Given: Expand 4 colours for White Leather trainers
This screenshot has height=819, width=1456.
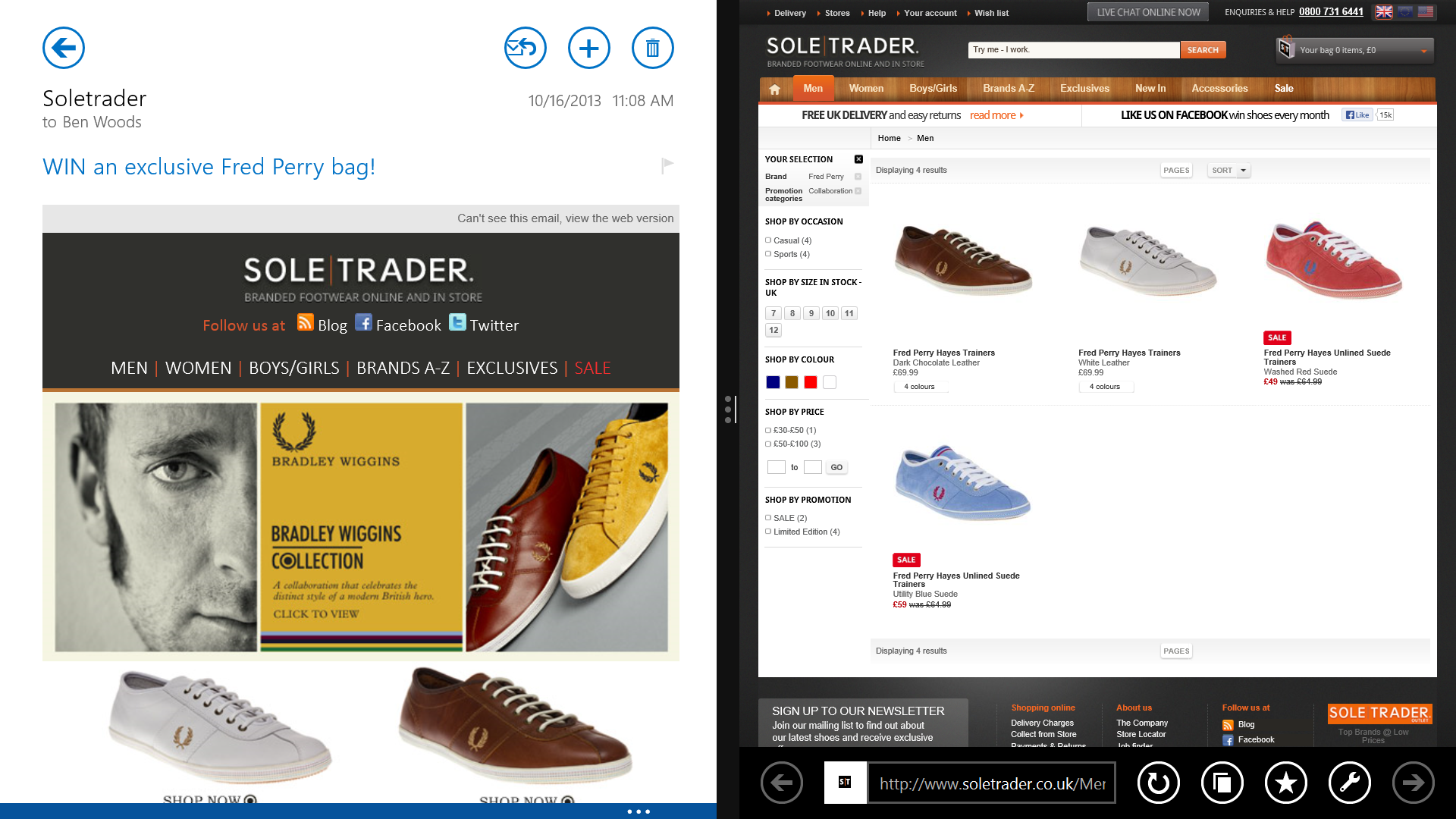Looking at the screenshot, I should coord(1105,387).
